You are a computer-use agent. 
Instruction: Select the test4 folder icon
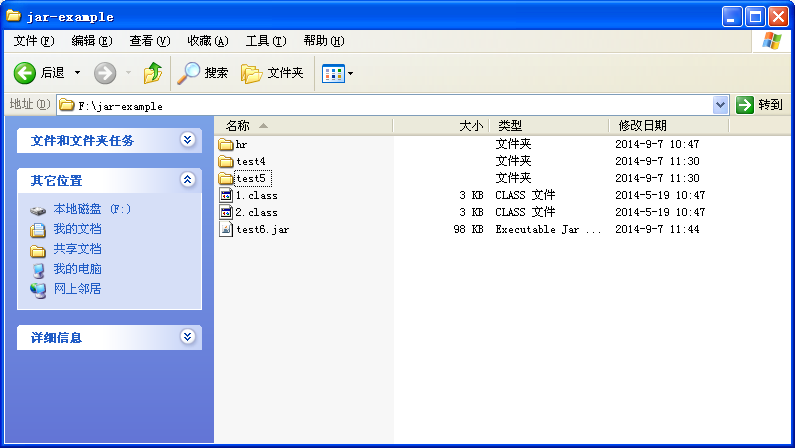pos(226,162)
